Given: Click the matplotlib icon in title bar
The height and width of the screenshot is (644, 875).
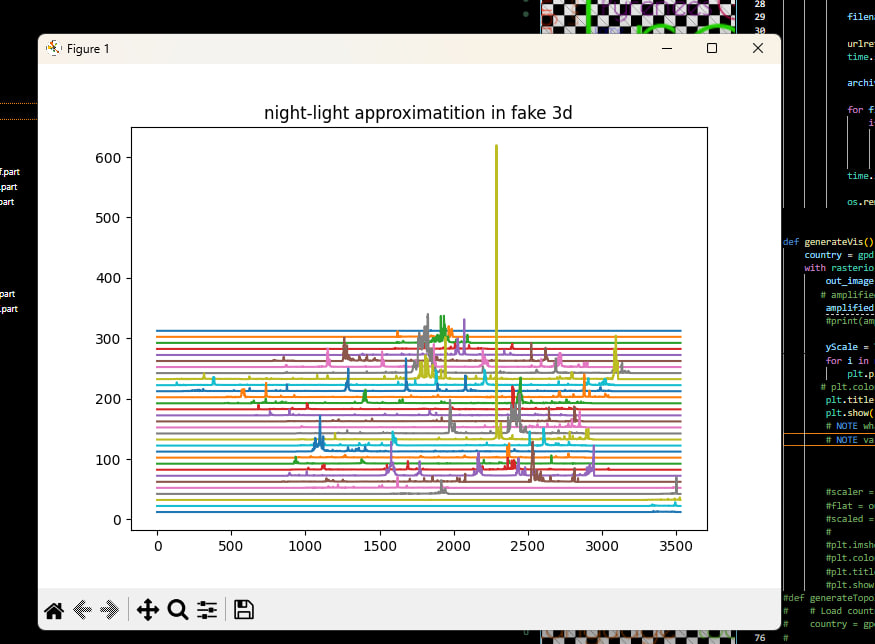Looking at the screenshot, I should pyautogui.click(x=54, y=49).
